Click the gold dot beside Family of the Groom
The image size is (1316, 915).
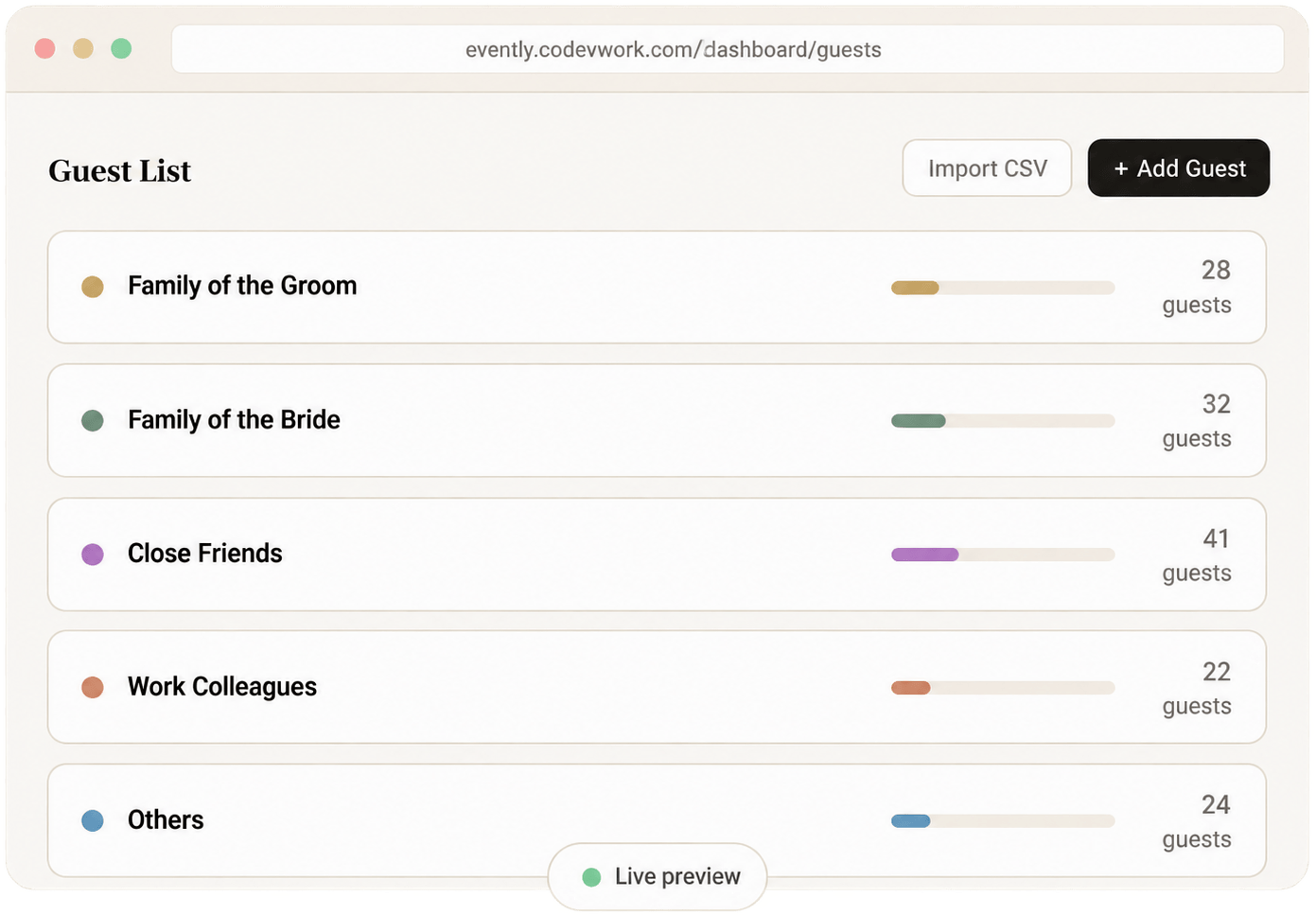point(93,287)
